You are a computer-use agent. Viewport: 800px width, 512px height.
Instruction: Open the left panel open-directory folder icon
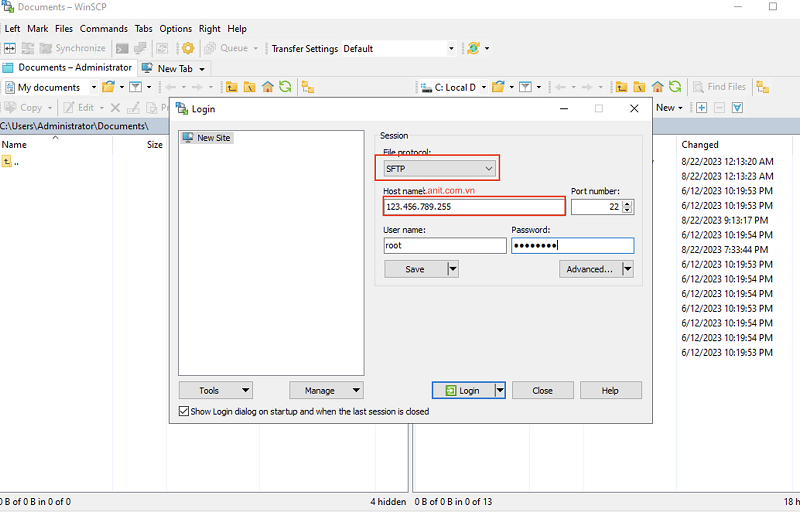tap(108, 87)
